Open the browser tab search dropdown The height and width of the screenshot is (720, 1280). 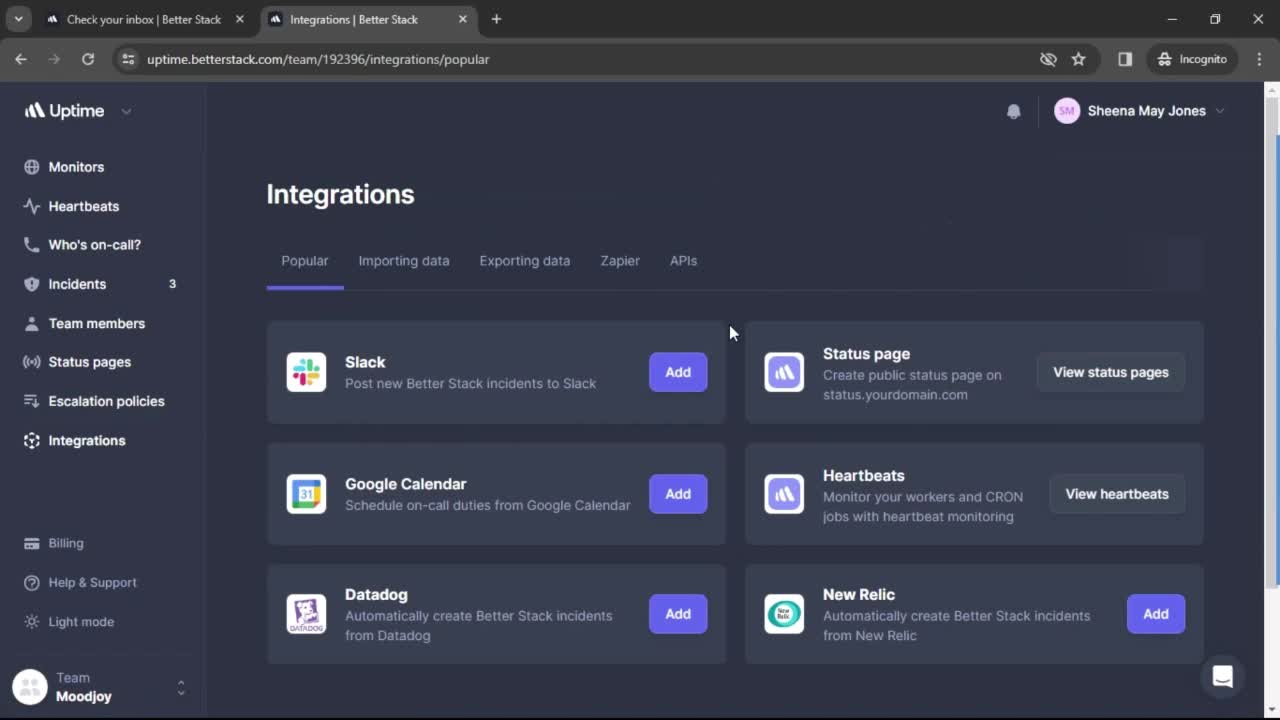coord(18,19)
